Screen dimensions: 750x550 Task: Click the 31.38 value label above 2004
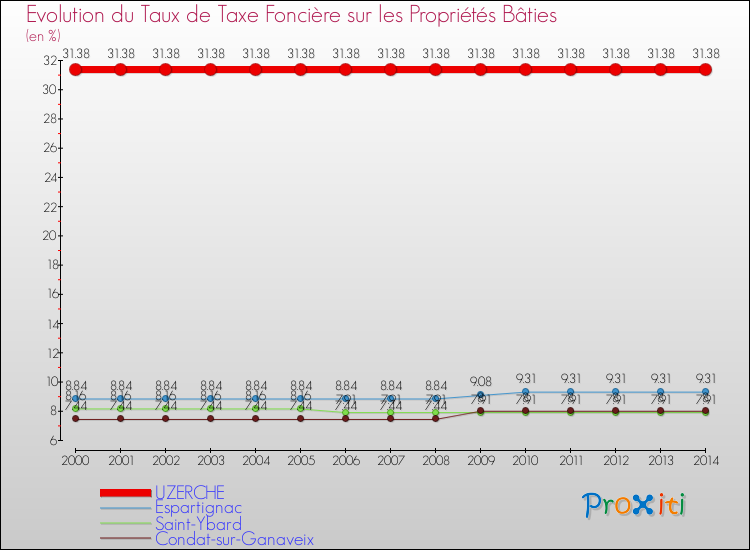256,54
